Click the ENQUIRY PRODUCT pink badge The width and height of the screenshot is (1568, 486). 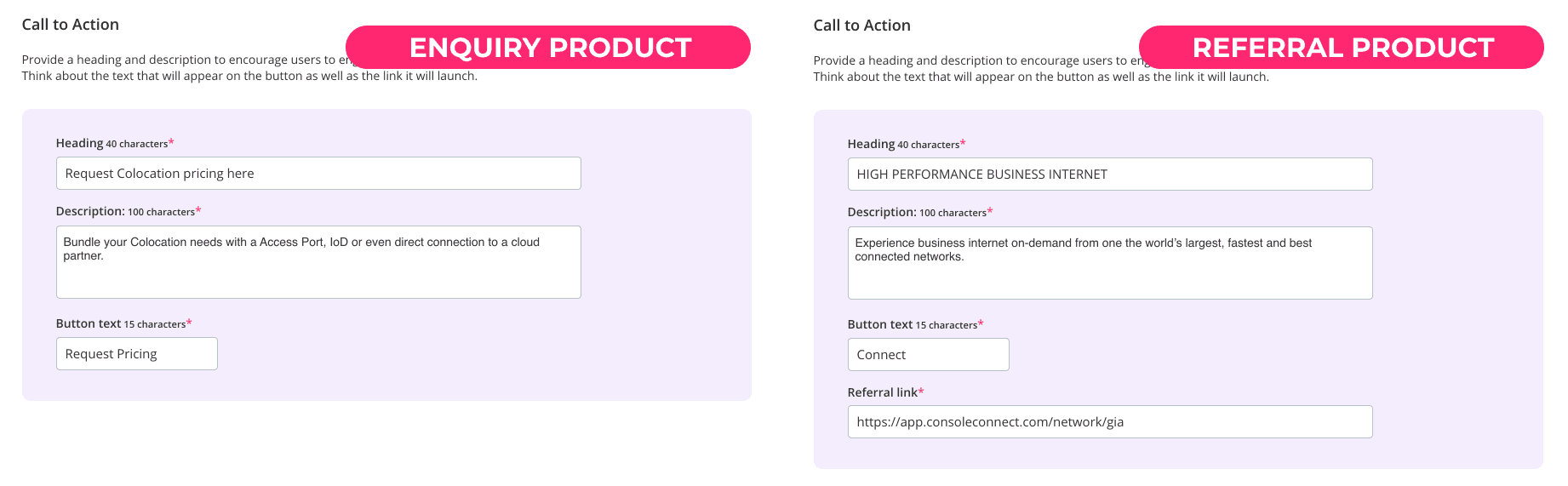[548, 48]
